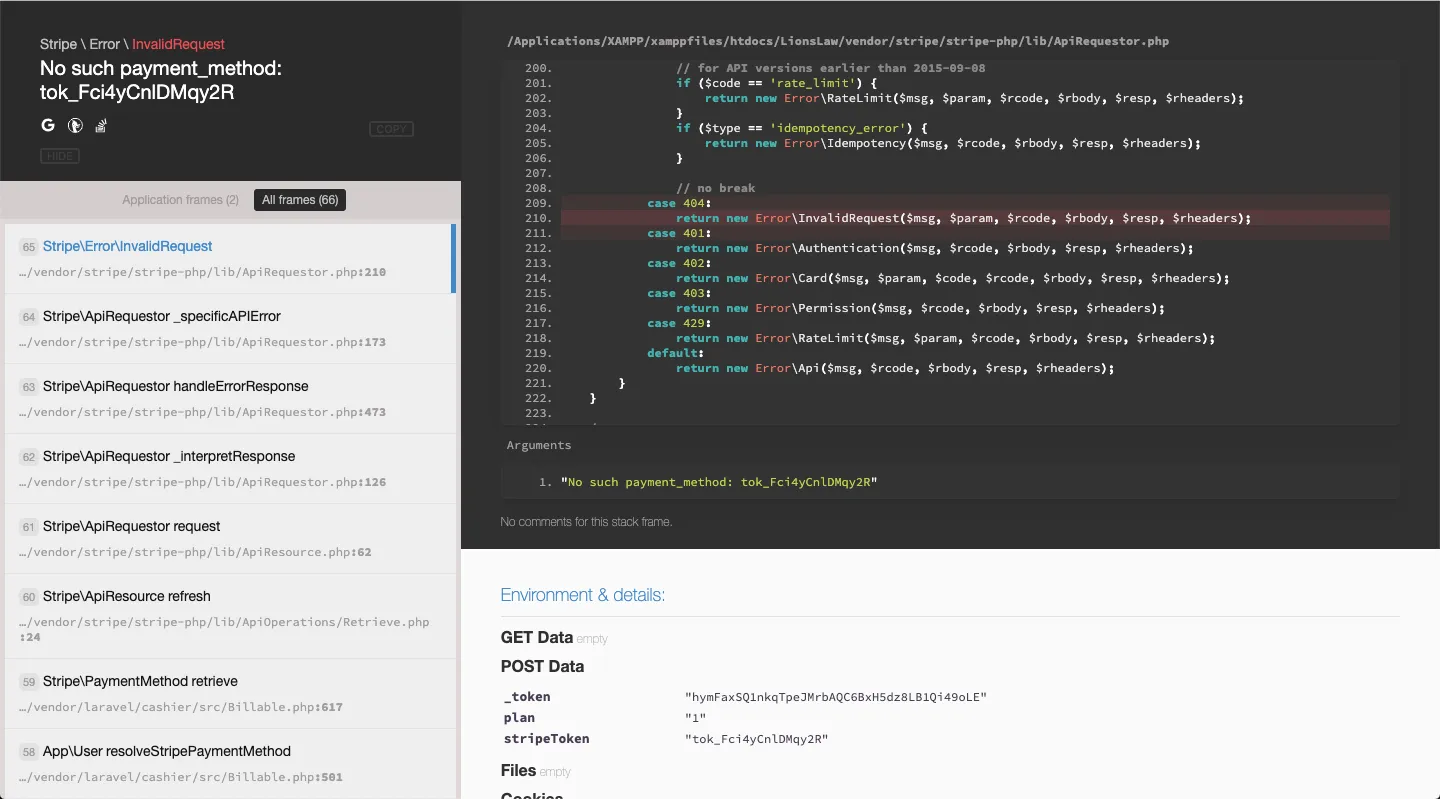
Task: Click line 201 rate_limit condition
Action: pos(777,83)
